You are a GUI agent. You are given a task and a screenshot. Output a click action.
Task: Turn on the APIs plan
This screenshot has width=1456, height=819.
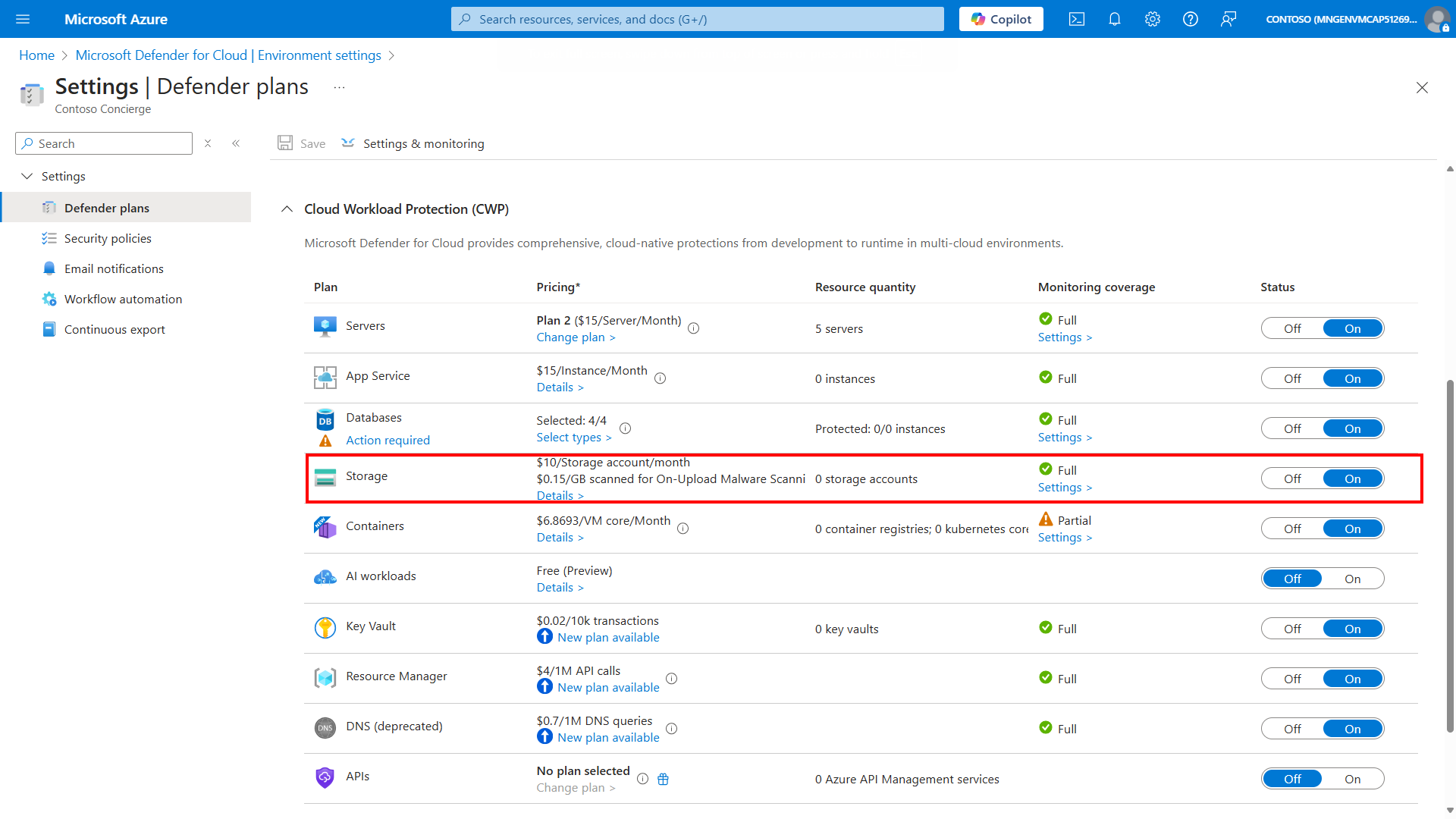(x=1353, y=778)
